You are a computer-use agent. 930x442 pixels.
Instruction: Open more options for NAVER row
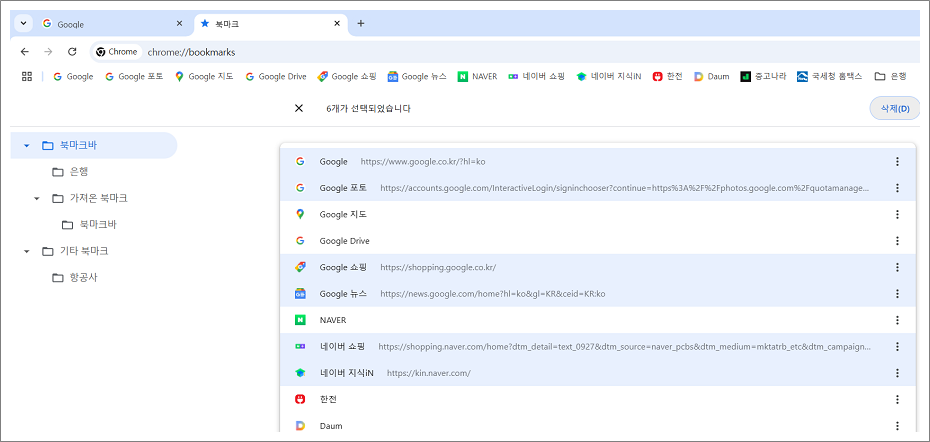click(897, 320)
